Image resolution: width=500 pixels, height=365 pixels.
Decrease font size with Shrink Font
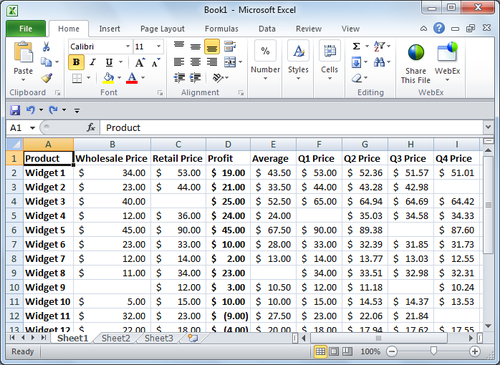[155, 62]
